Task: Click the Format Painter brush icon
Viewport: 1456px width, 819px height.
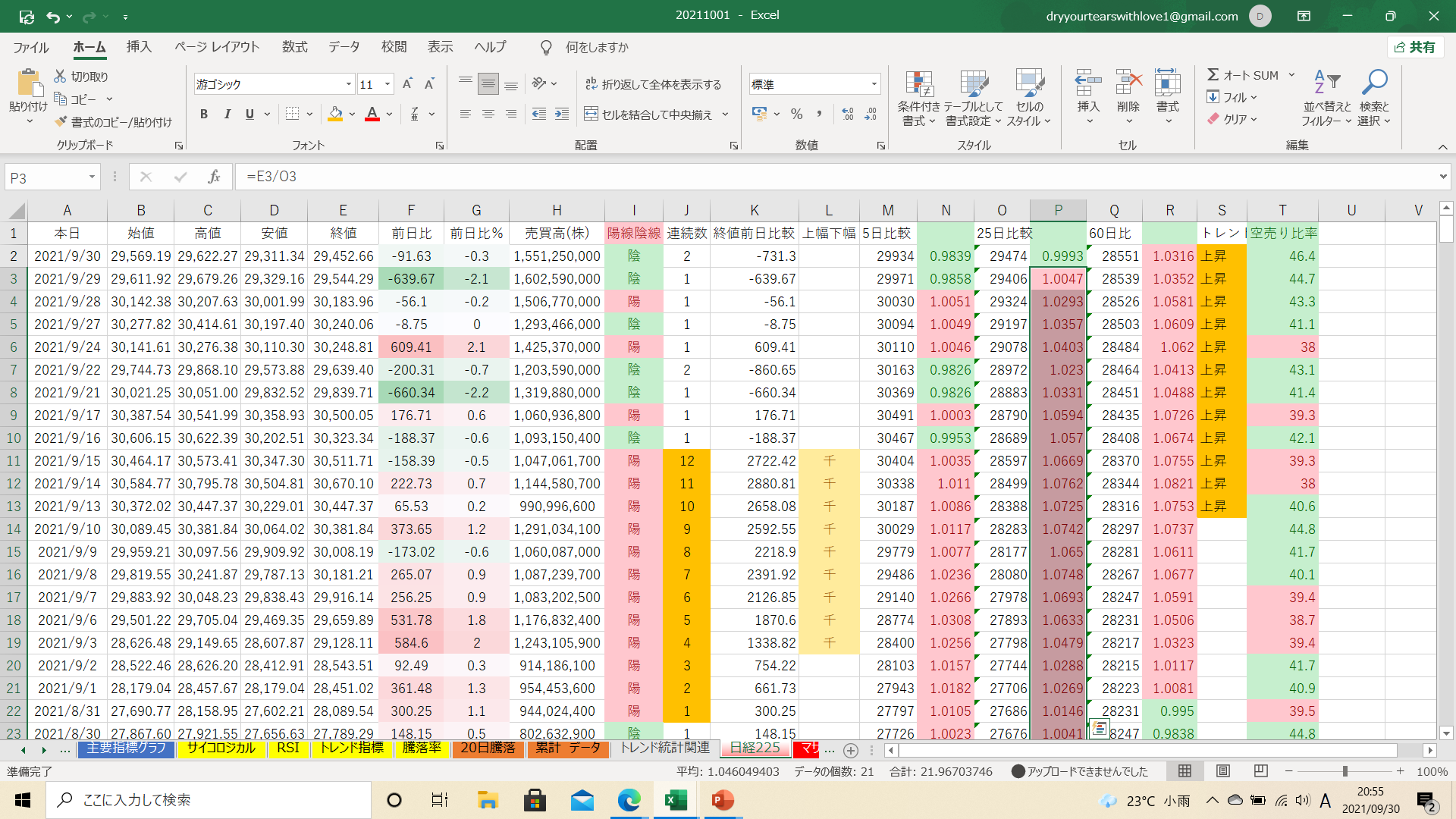Action: tap(61, 122)
